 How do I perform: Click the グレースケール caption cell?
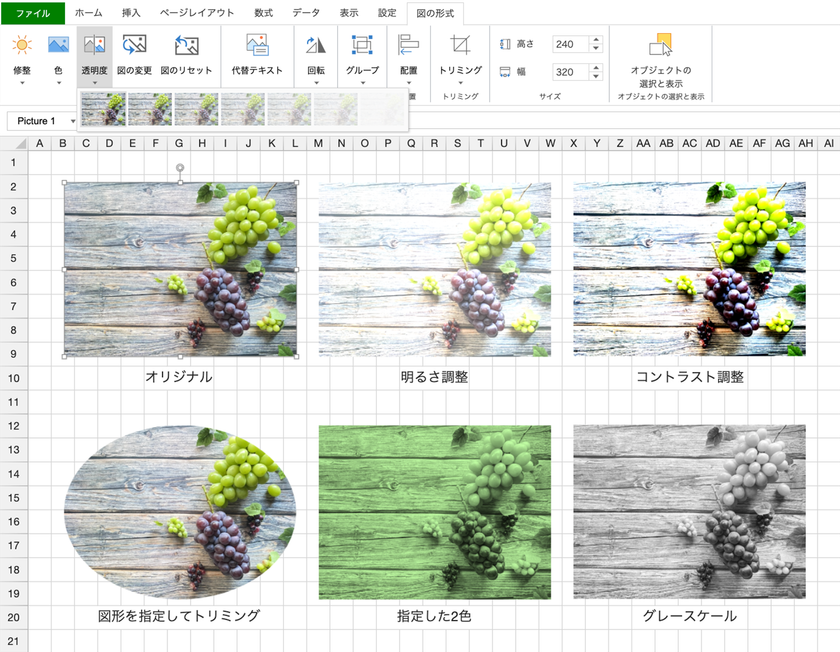pyautogui.click(x=689, y=616)
